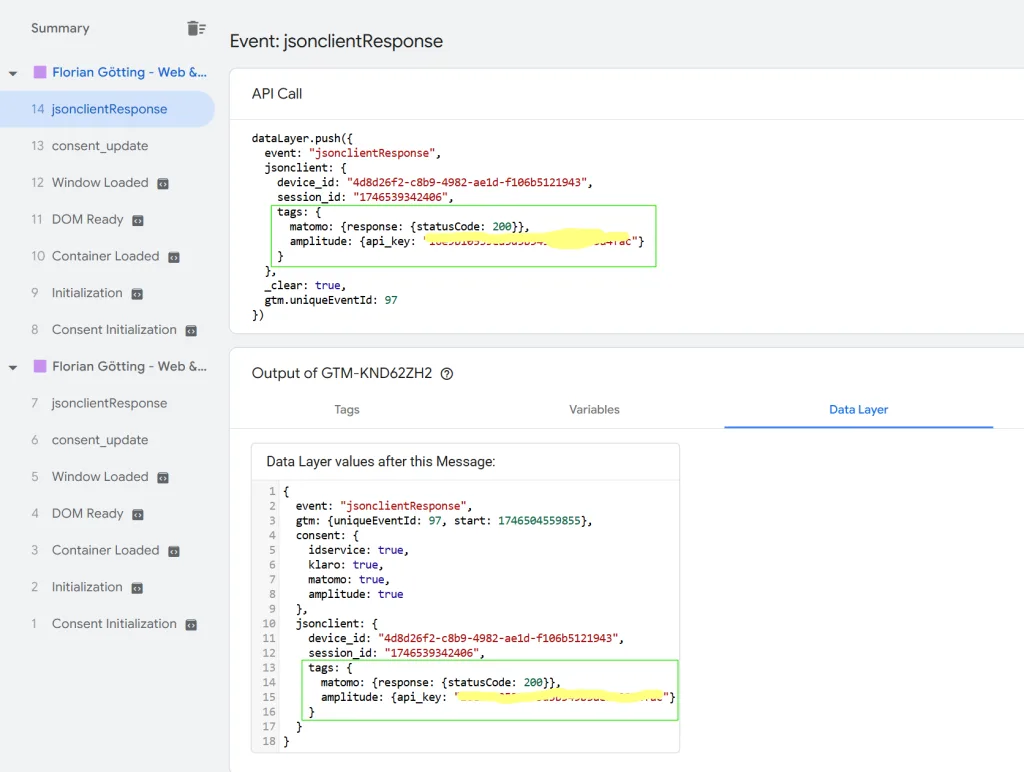Click 'idservice: true' on data layer line 5
Image resolution: width=1024 pixels, height=772 pixels.
(358, 550)
